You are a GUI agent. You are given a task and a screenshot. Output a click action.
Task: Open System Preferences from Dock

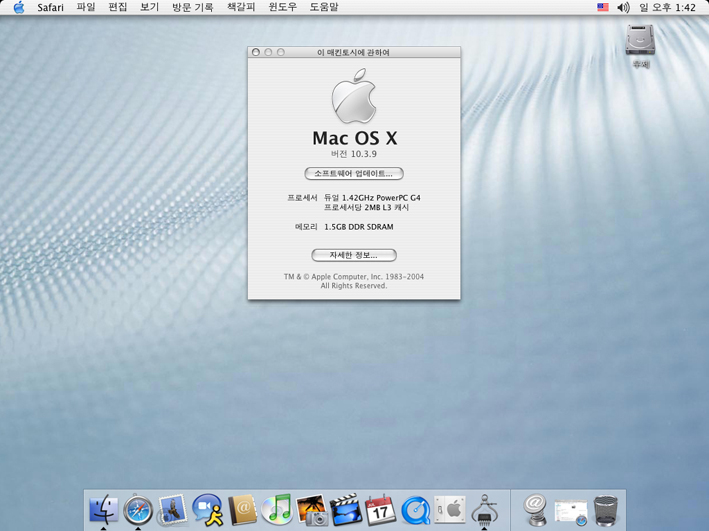pyautogui.click(x=450, y=510)
